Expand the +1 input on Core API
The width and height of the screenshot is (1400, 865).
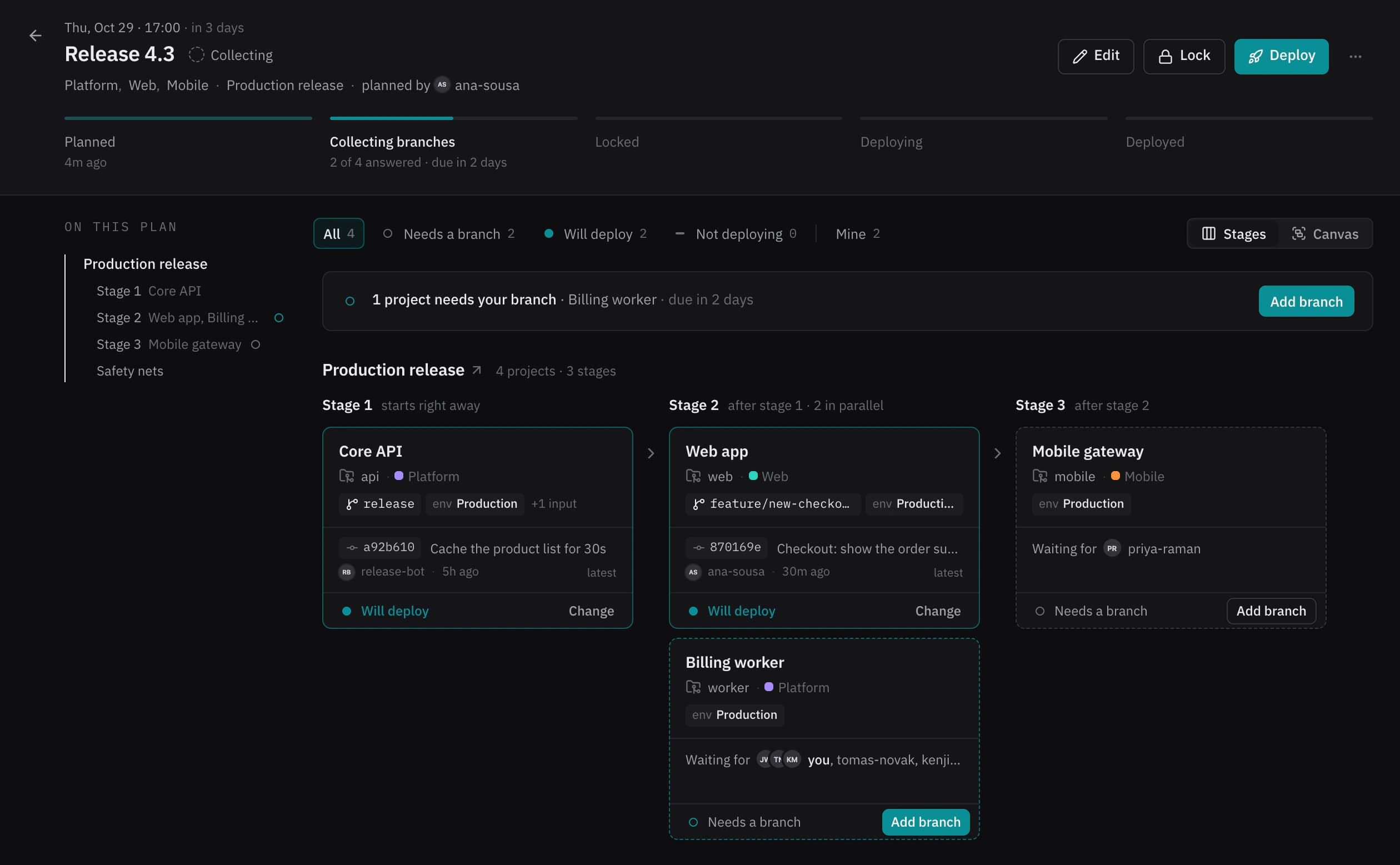click(x=553, y=504)
